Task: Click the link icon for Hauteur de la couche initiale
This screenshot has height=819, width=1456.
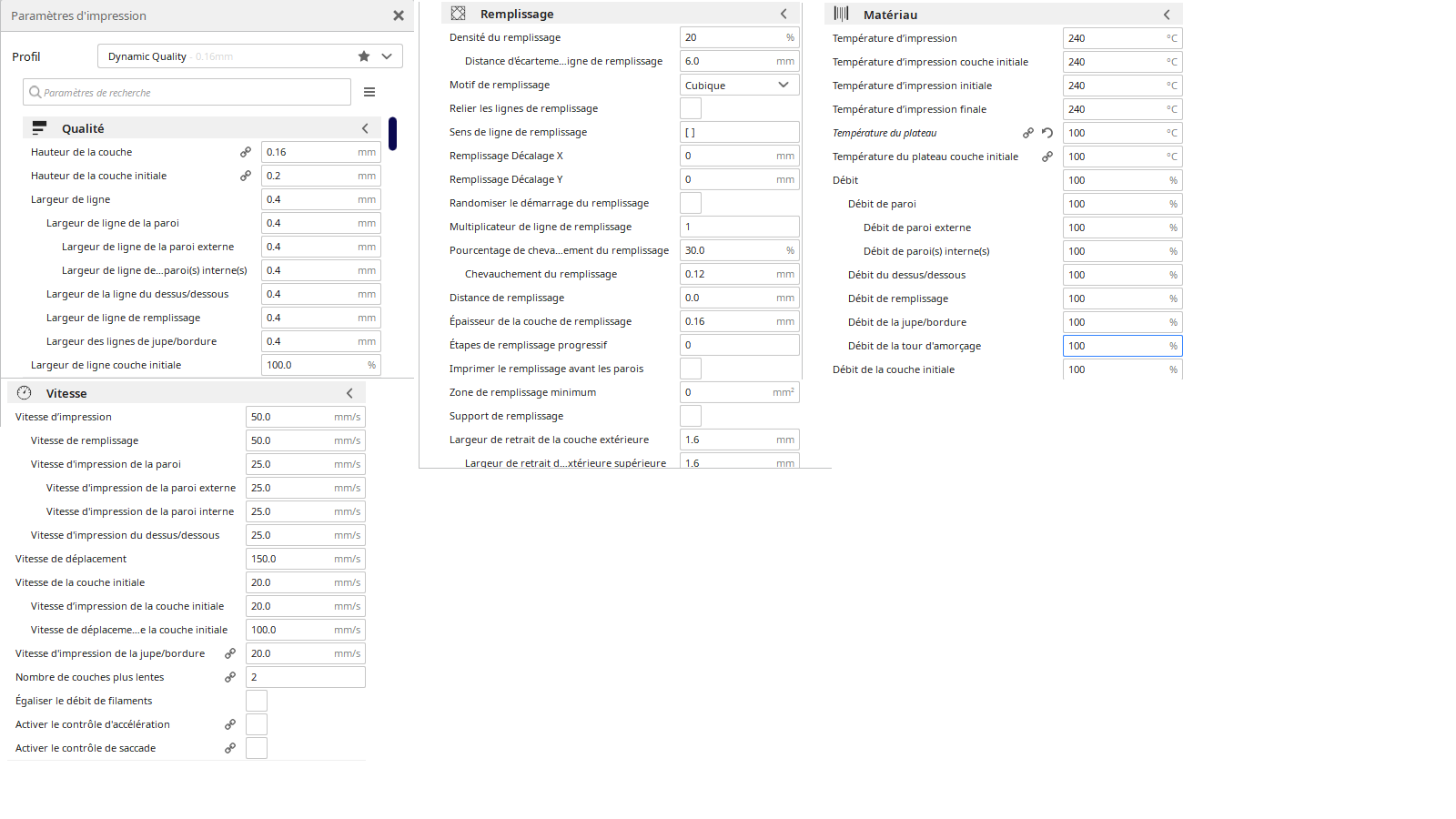Action: click(x=246, y=176)
